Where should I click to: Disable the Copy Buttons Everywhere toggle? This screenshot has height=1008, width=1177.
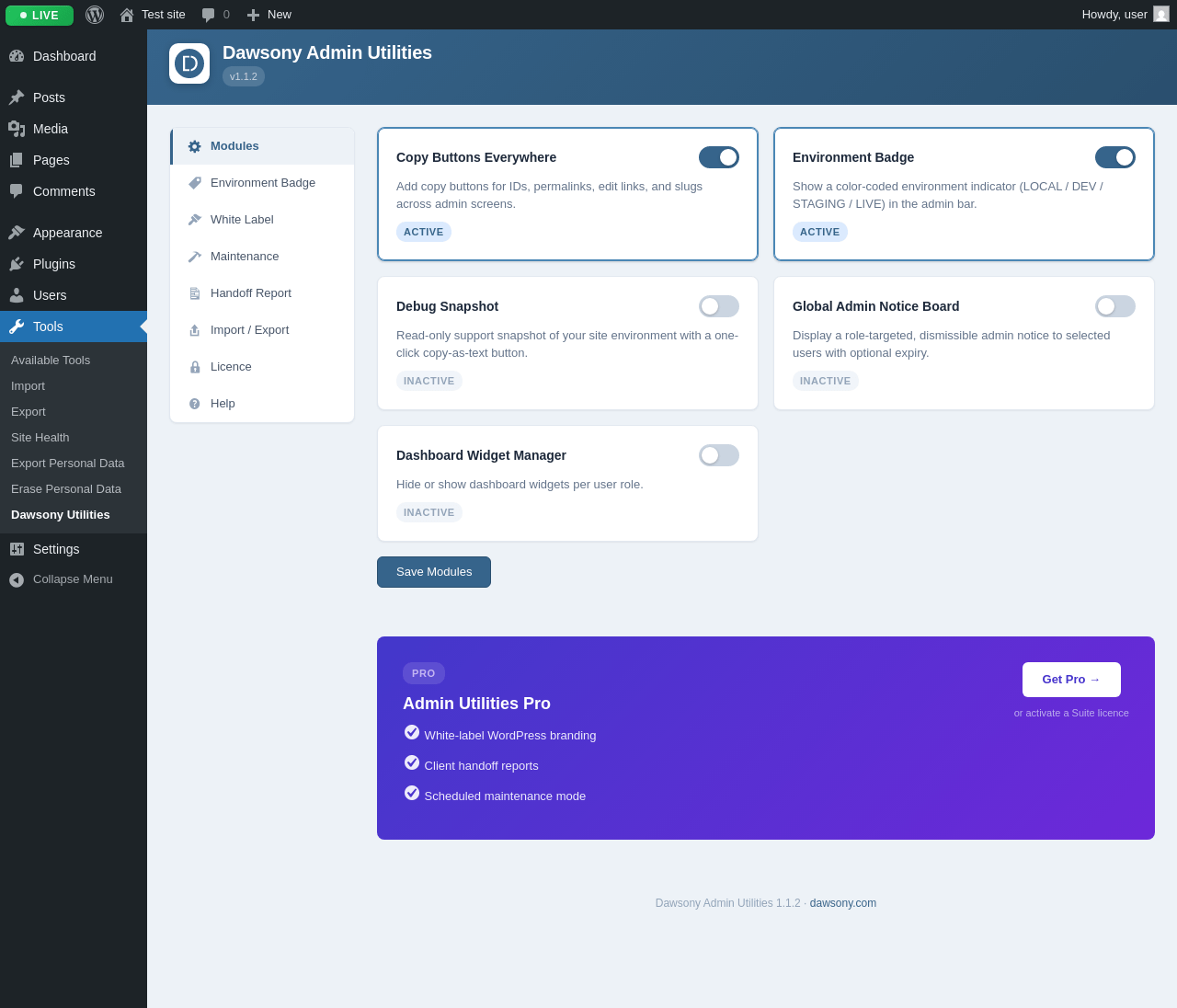(x=719, y=157)
